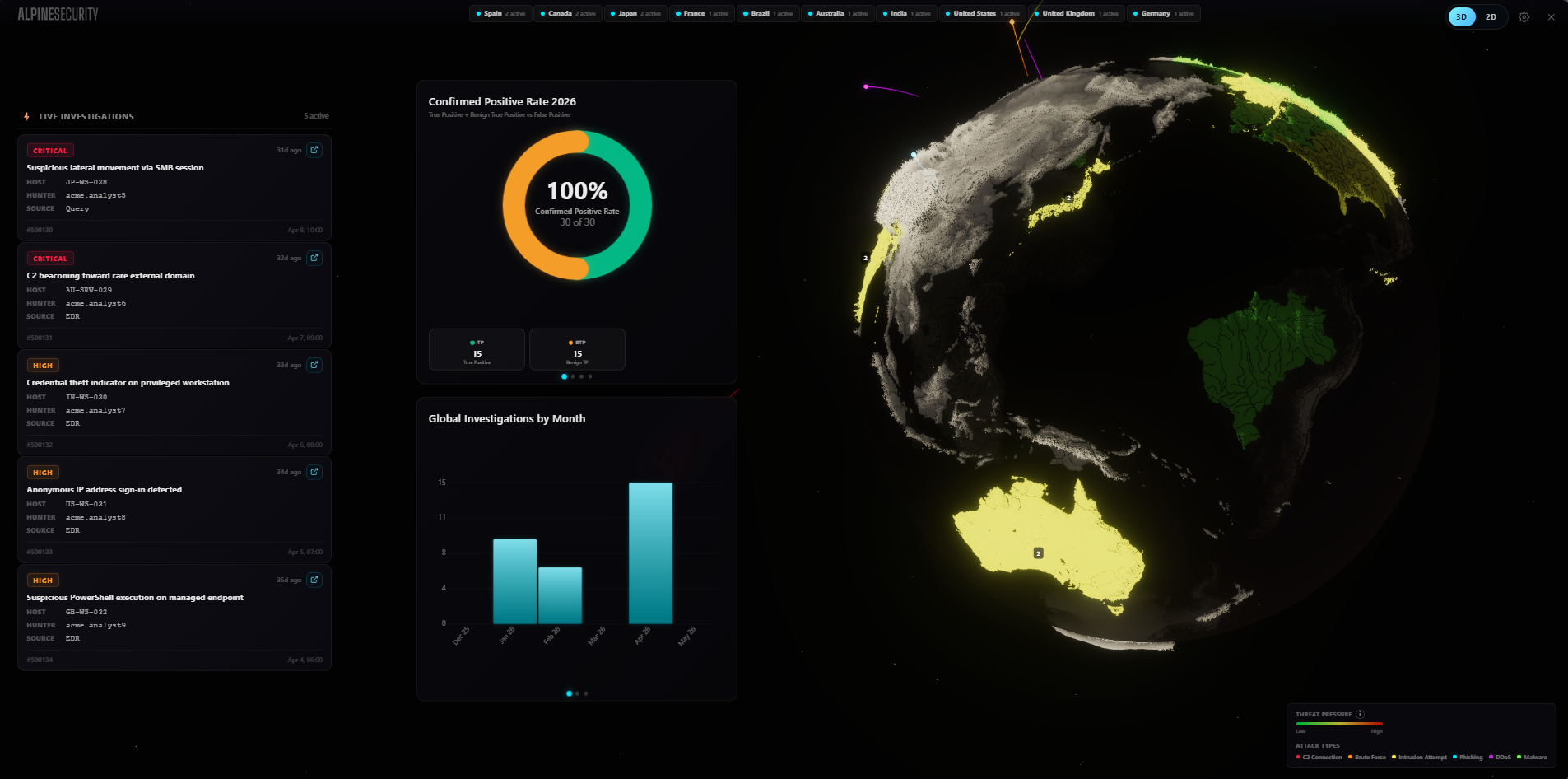Close the dashboard with the X button

click(1551, 16)
